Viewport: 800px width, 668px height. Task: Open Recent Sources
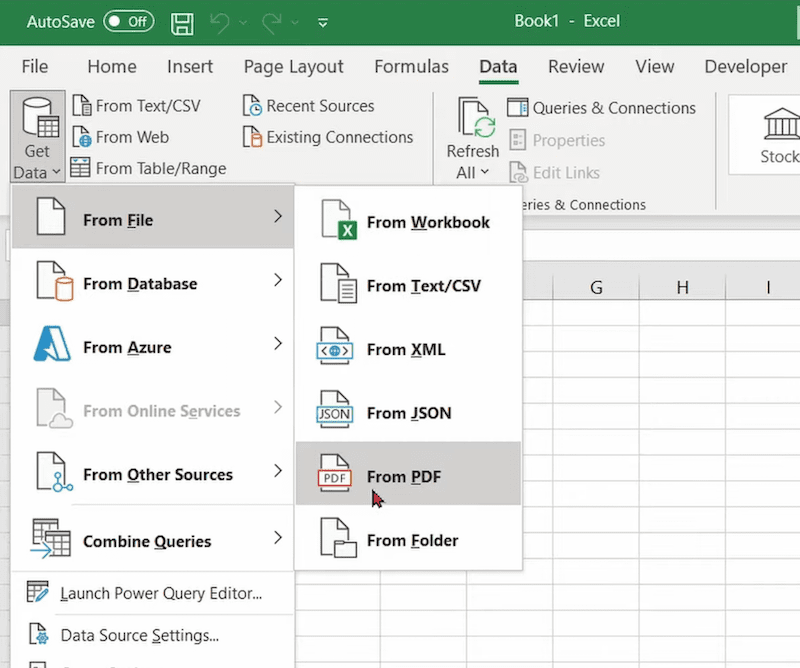308,106
